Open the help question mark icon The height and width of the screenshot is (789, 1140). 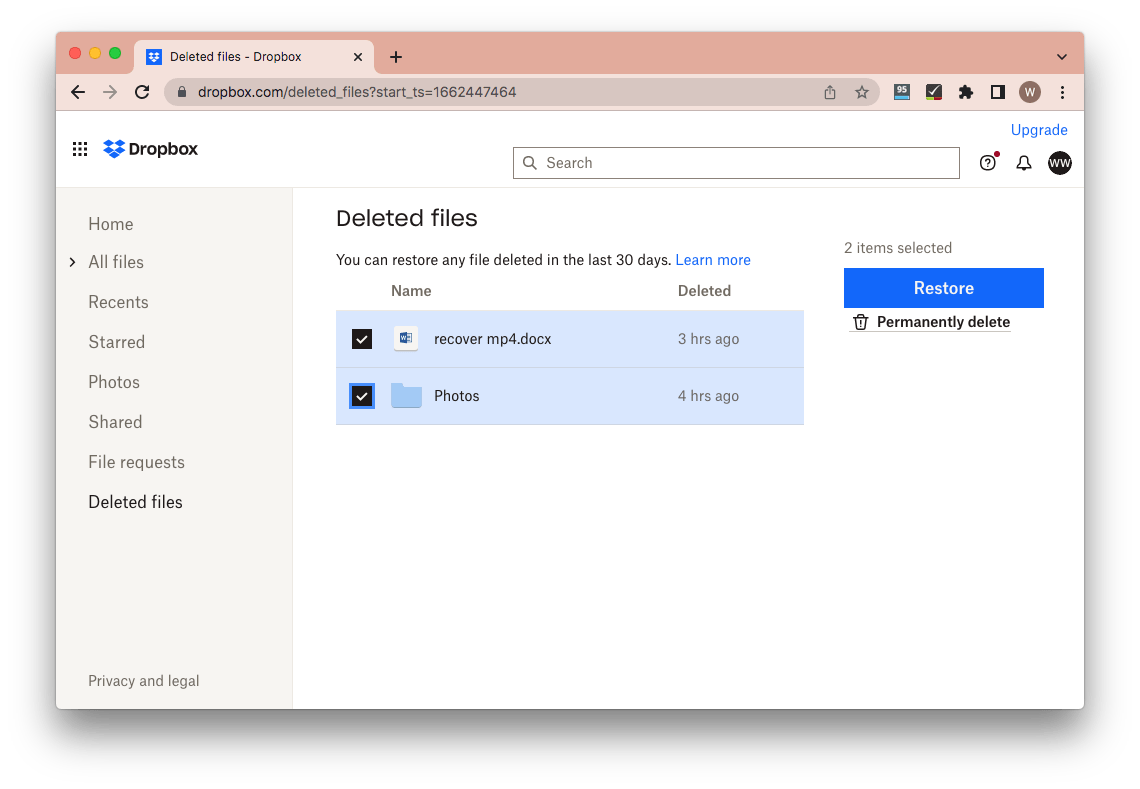tap(988, 162)
